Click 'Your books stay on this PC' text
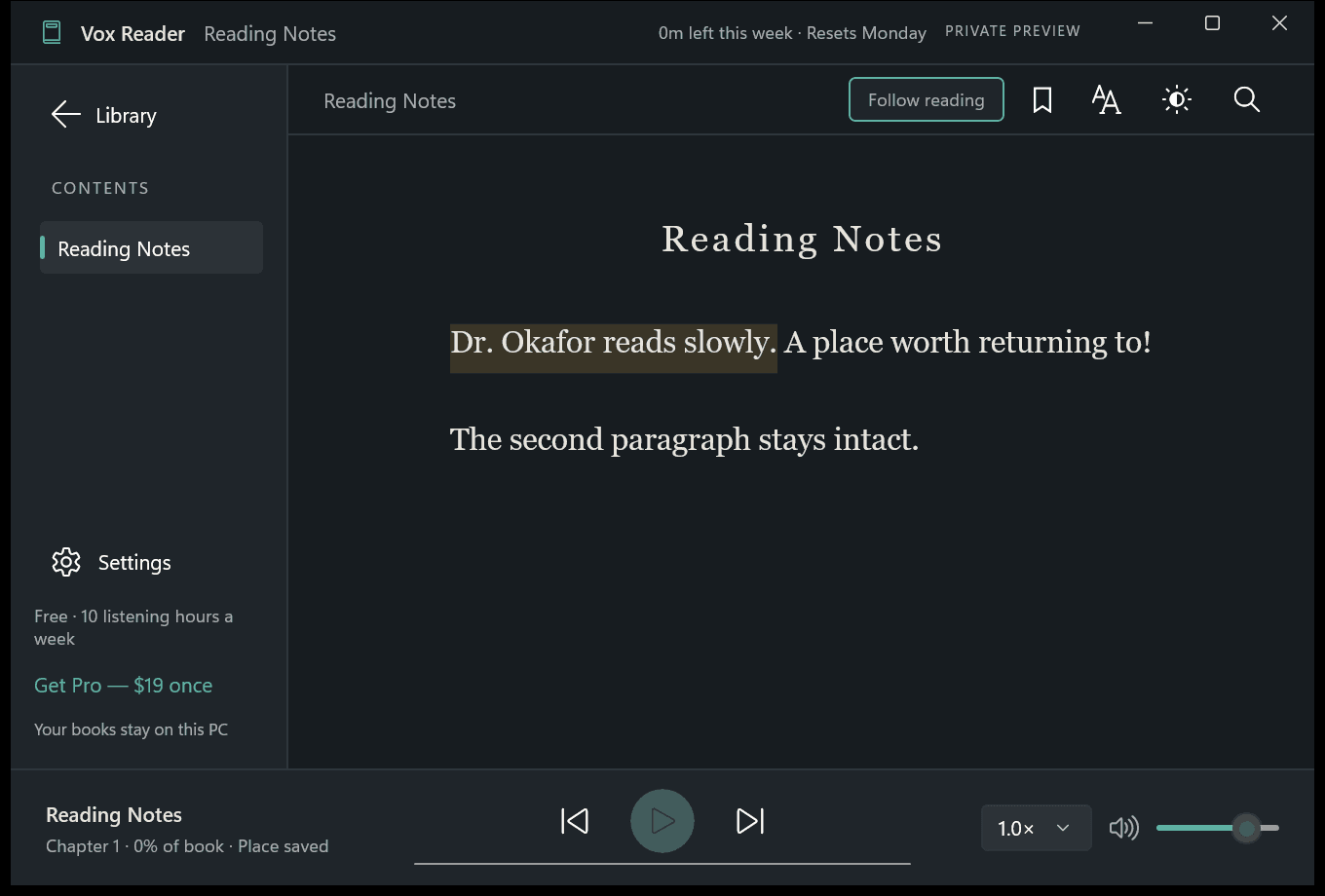1325x896 pixels. 132,729
